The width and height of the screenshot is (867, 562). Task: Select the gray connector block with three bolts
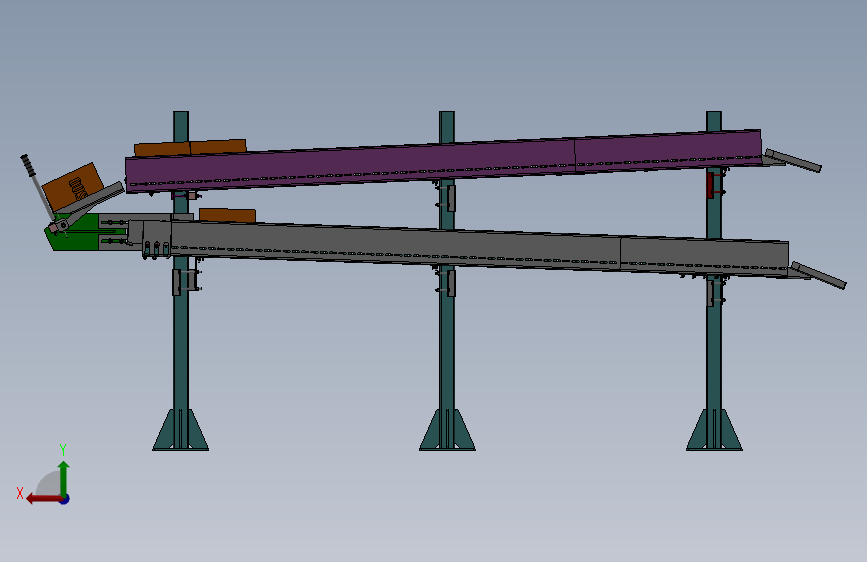(x=156, y=239)
